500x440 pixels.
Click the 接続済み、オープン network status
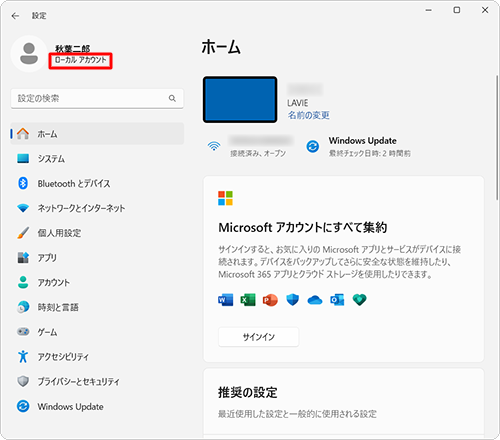(258, 153)
